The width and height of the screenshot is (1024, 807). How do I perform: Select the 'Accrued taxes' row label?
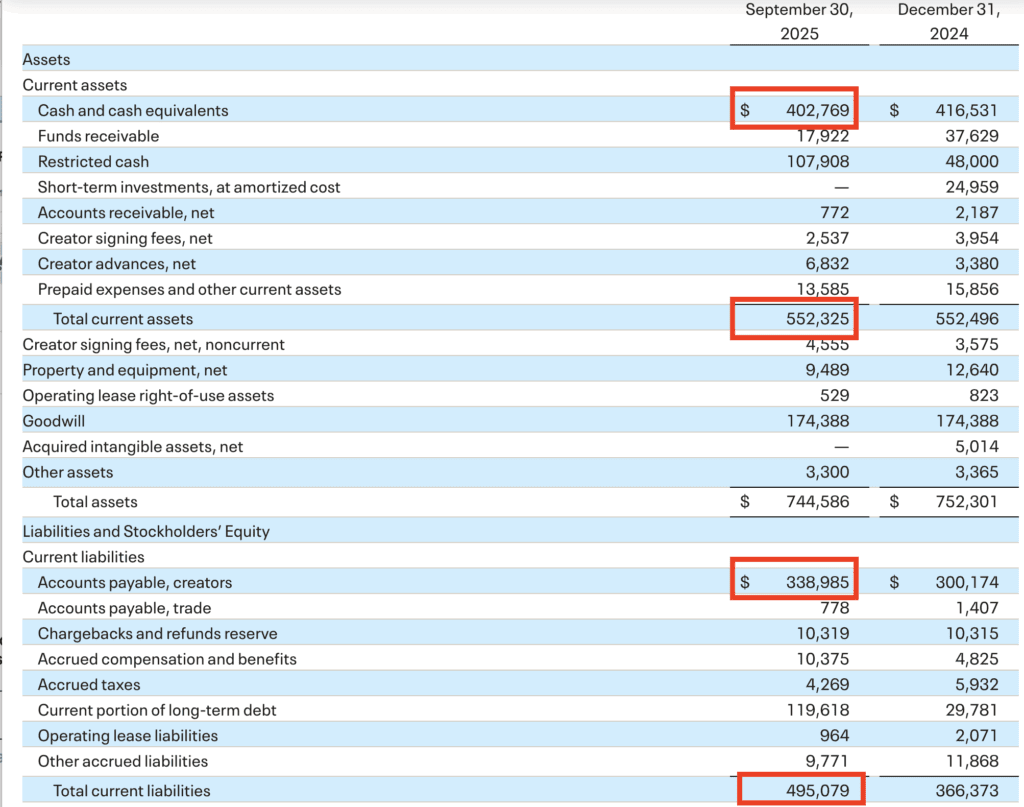point(89,685)
